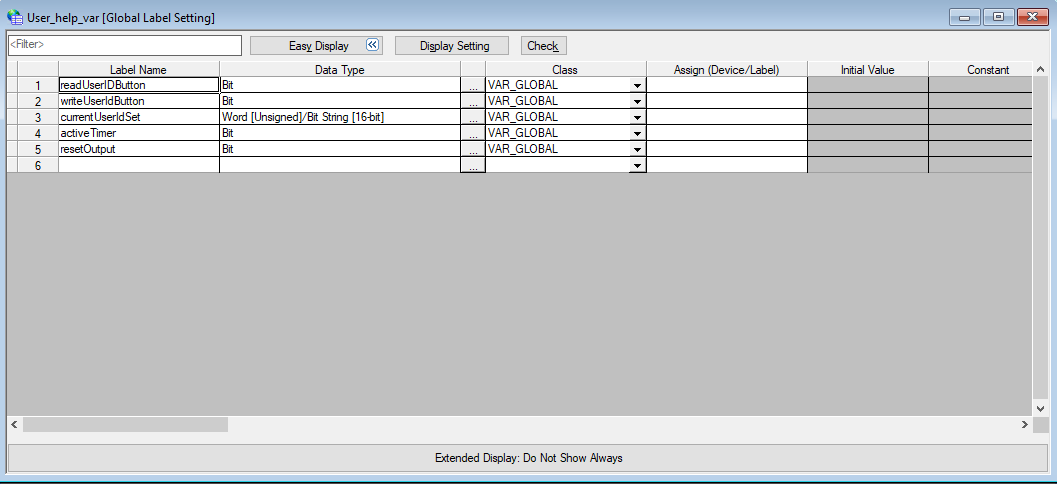Click the Class column header

click(x=566, y=69)
